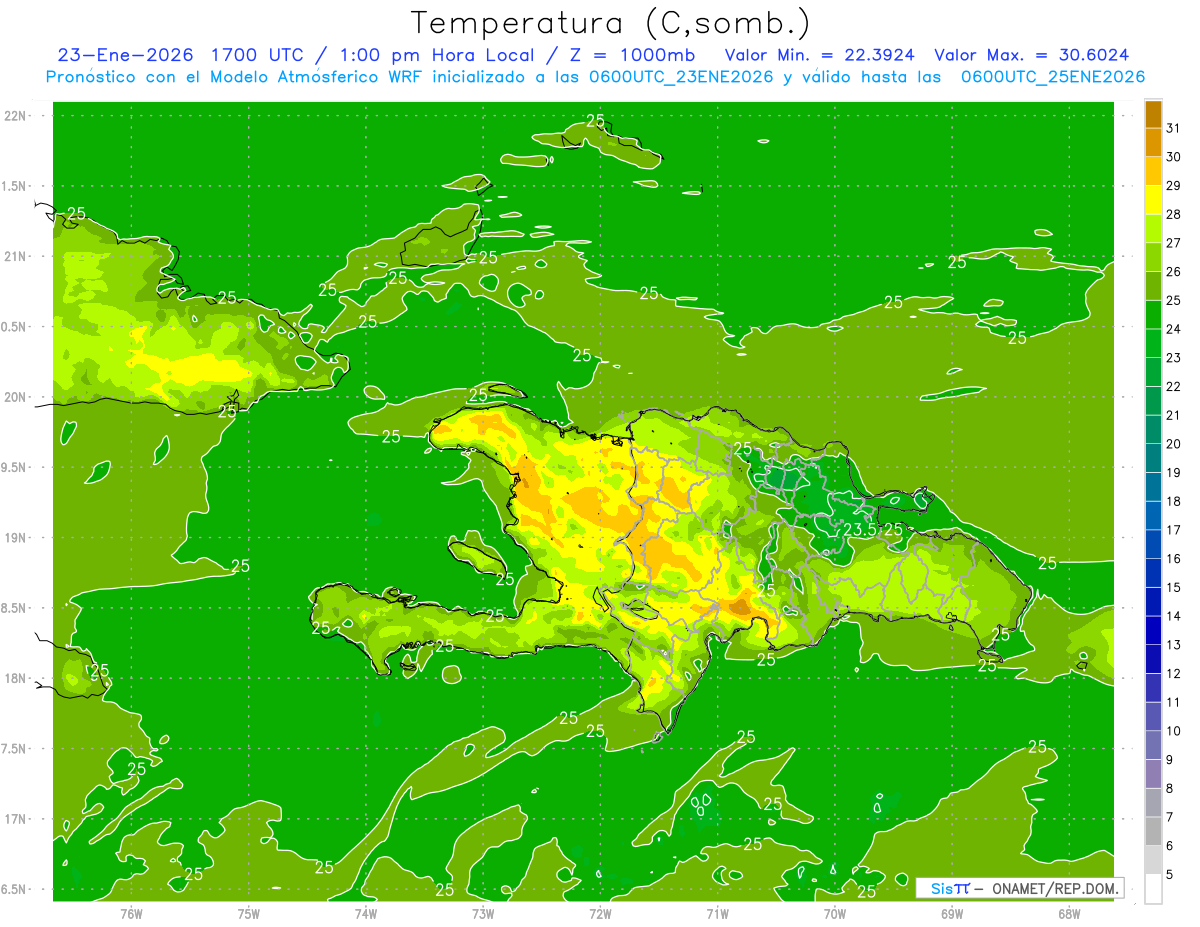Click the "70W" longitude axis label
The image size is (1200, 927).
pos(834,913)
